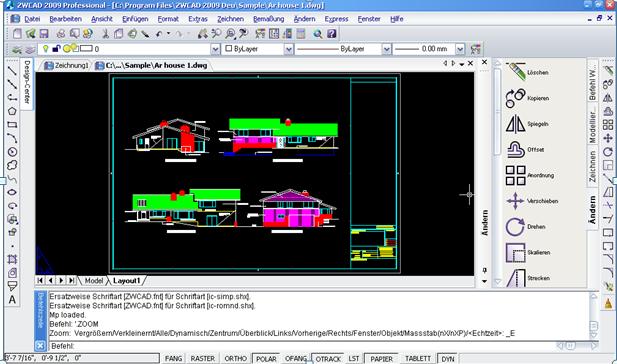Toggle POLAR tracking
The width and height of the screenshot is (617, 364).
tap(266, 358)
